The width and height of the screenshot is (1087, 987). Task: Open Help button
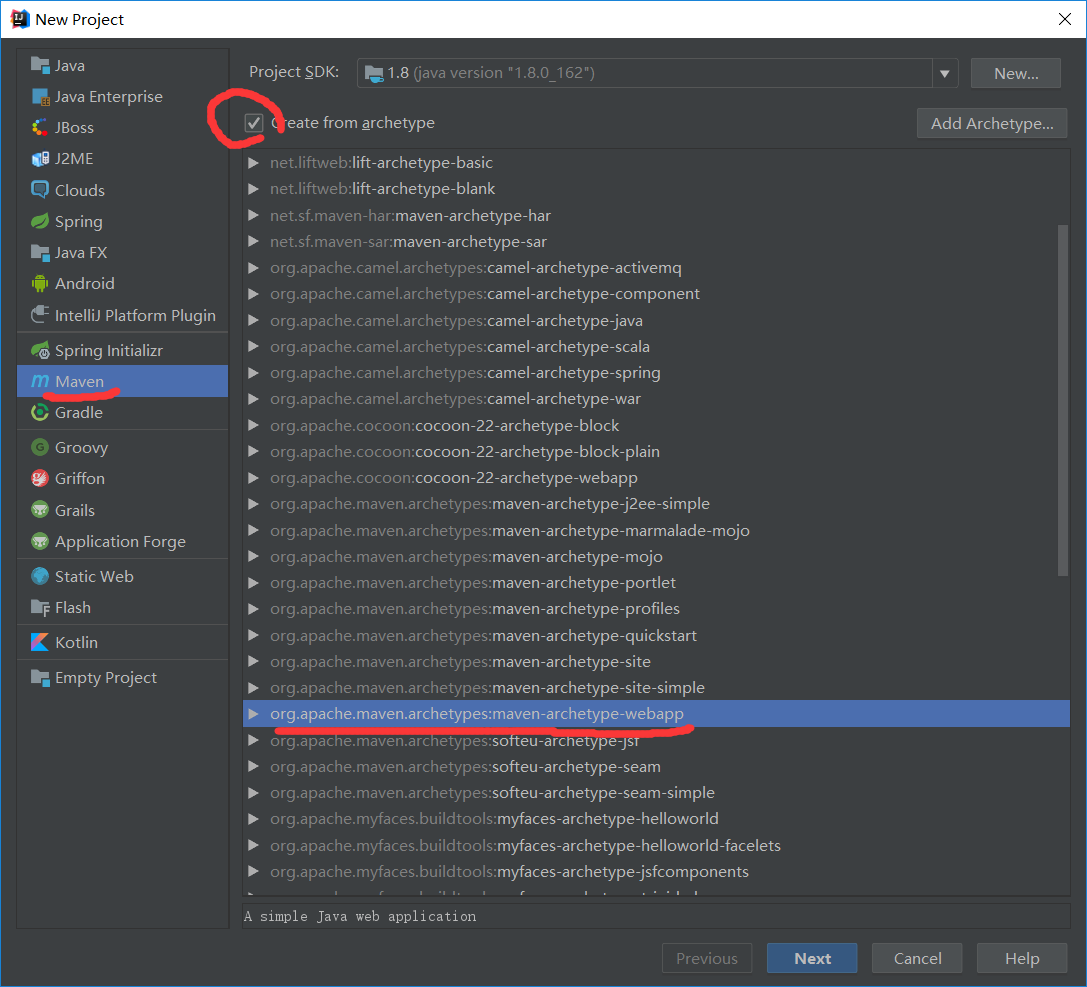(1022, 959)
